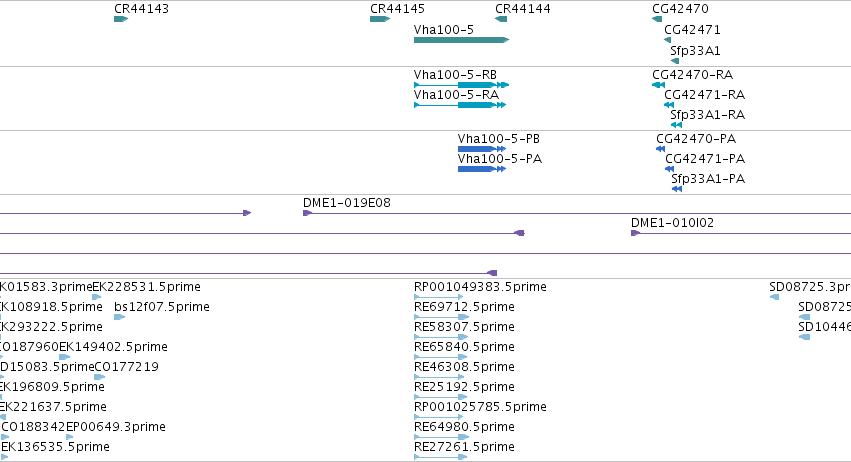Click CG42470-PA protein feature
851x462 pixels.
pyautogui.click(x=661, y=149)
